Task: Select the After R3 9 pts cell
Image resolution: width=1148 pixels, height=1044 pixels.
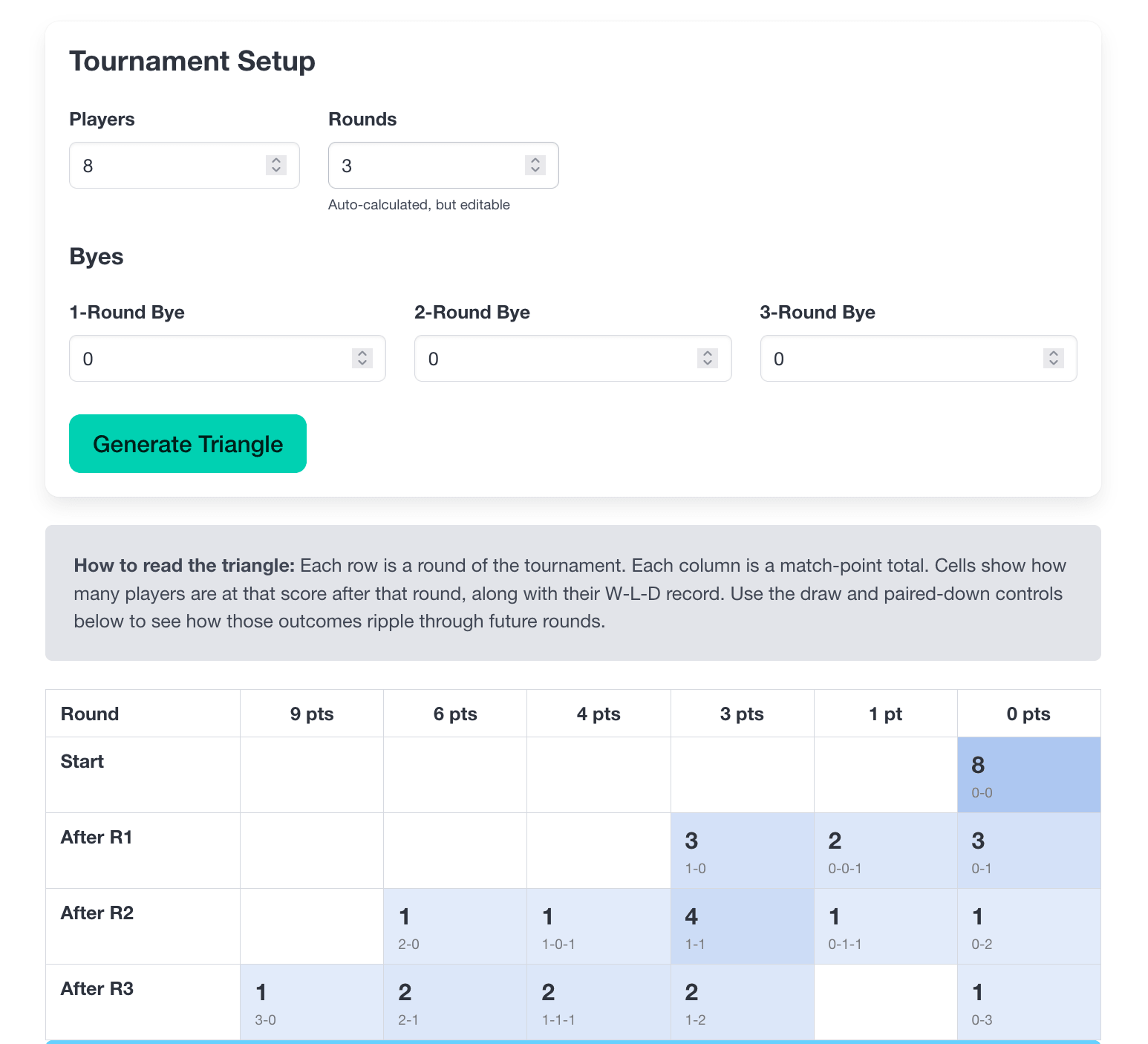Action: click(311, 1002)
